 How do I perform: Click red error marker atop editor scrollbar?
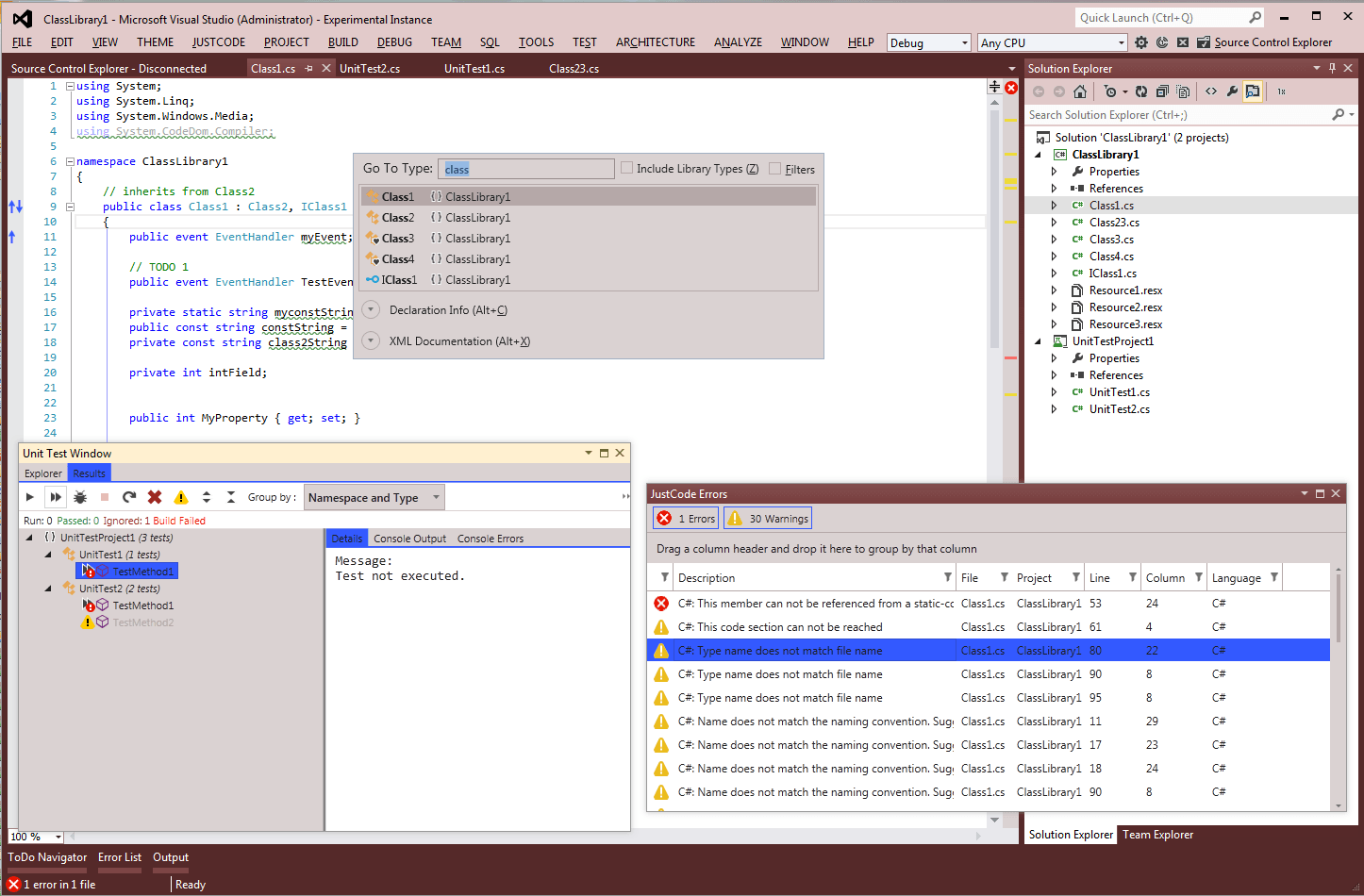pos(1011,88)
